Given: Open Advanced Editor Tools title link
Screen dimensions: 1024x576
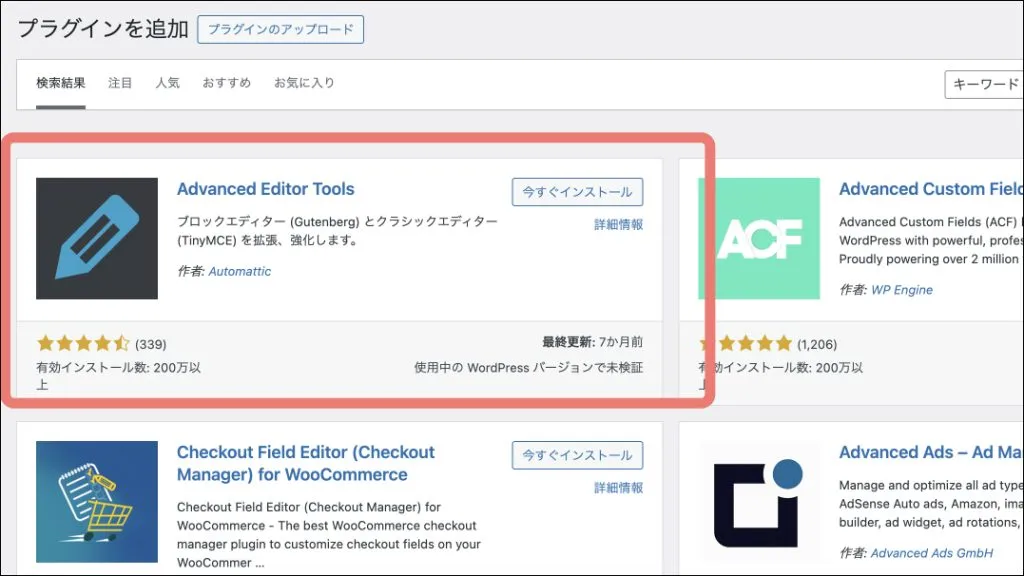Looking at the screenshot, I should [266, 189].
